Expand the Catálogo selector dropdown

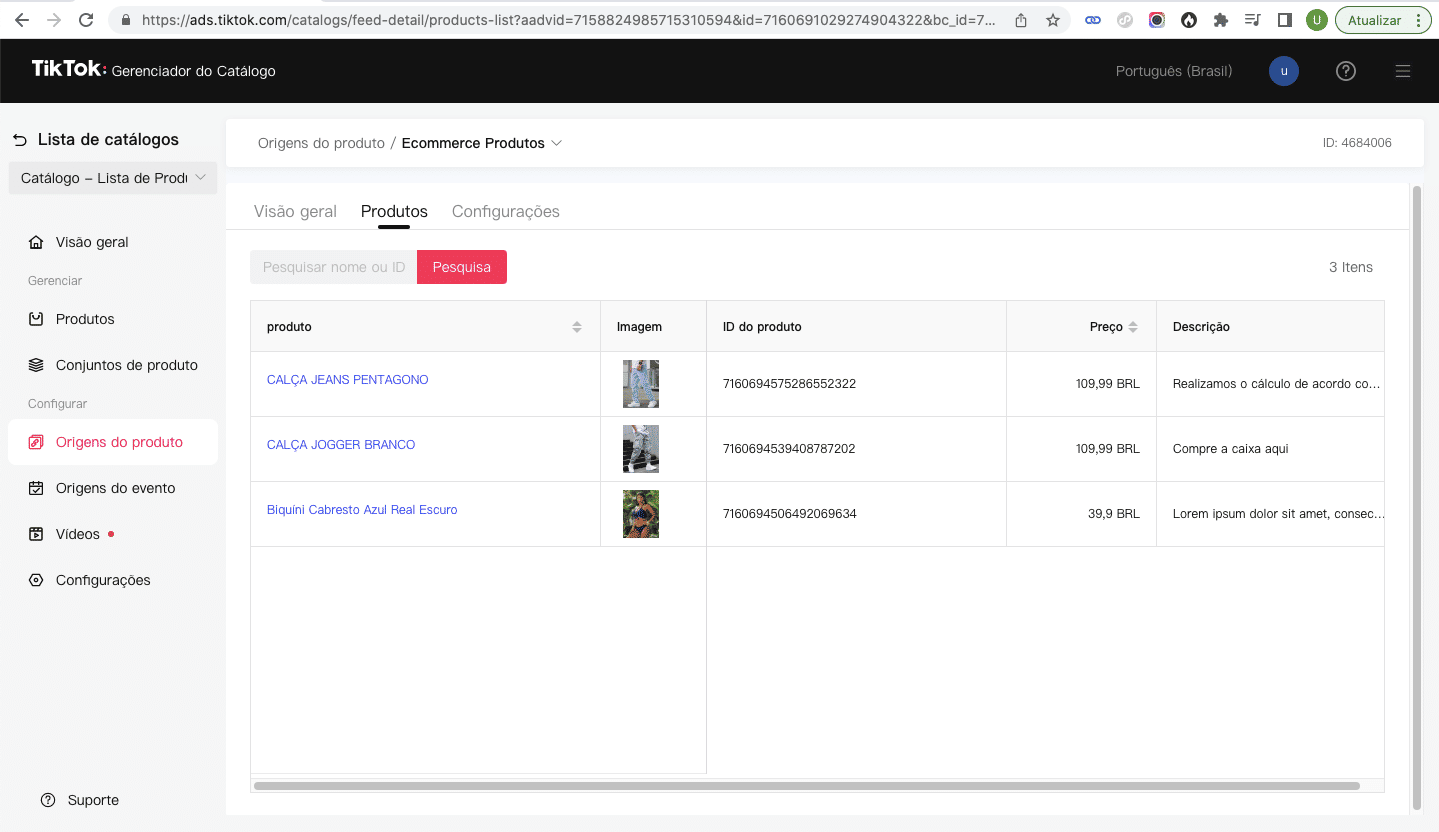pos(112,178)
